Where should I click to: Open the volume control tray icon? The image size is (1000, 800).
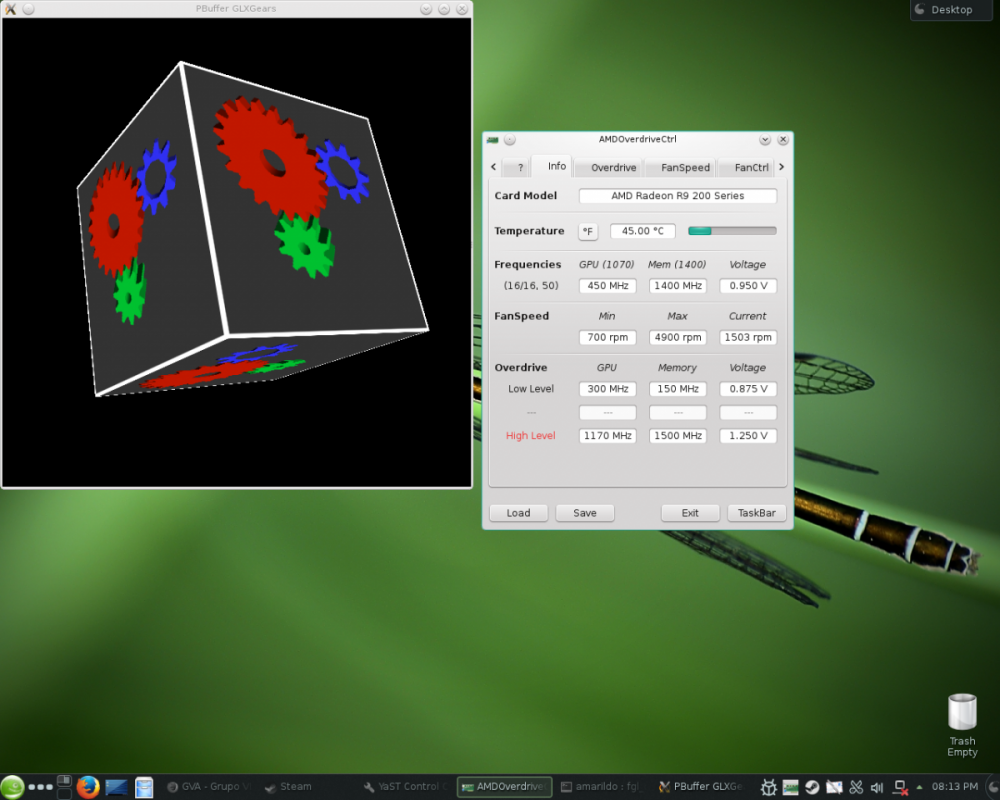(x=877, y=787)
